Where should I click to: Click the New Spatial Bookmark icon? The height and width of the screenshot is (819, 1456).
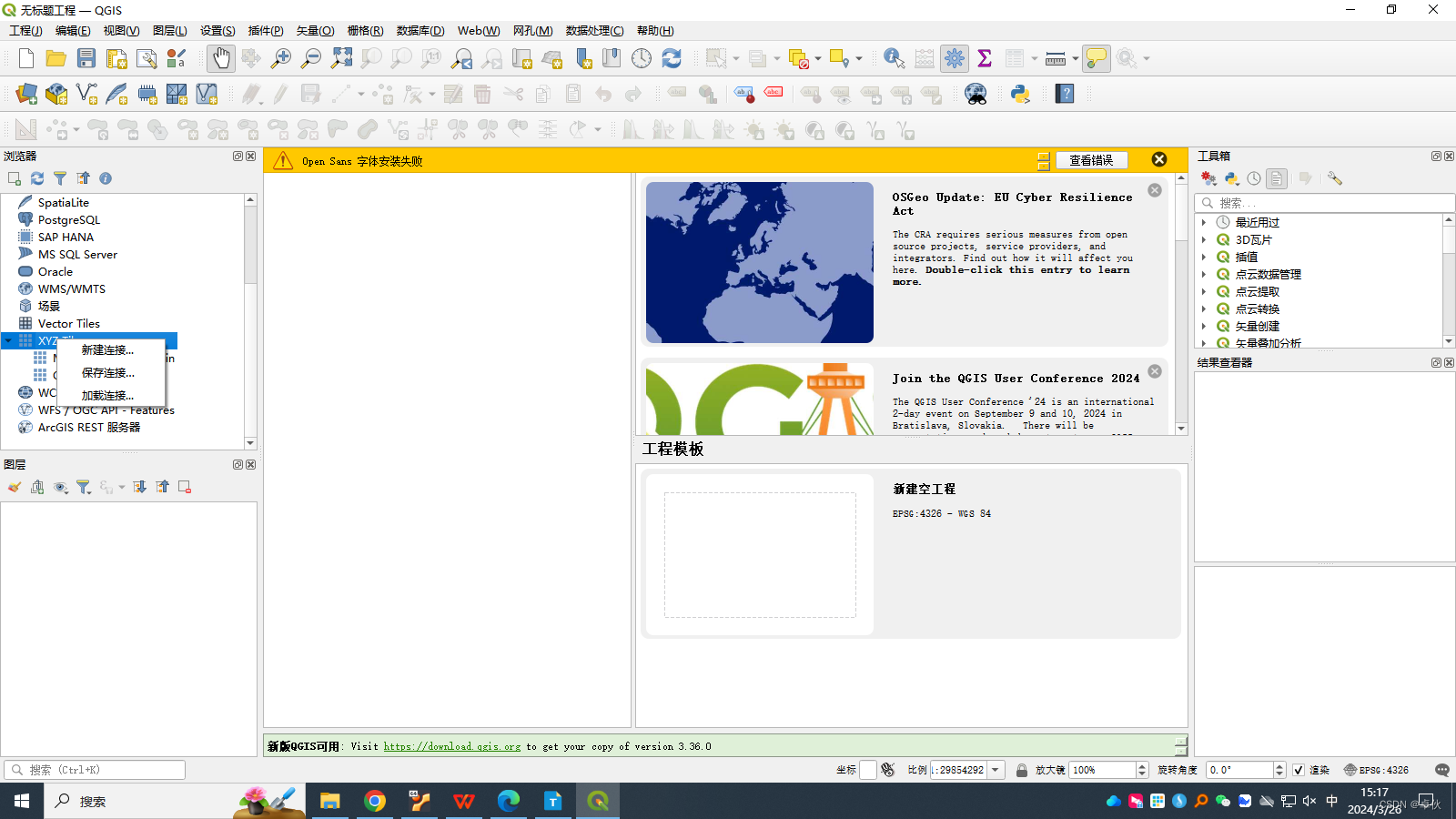pyautogui.click(x=581, y=58)
